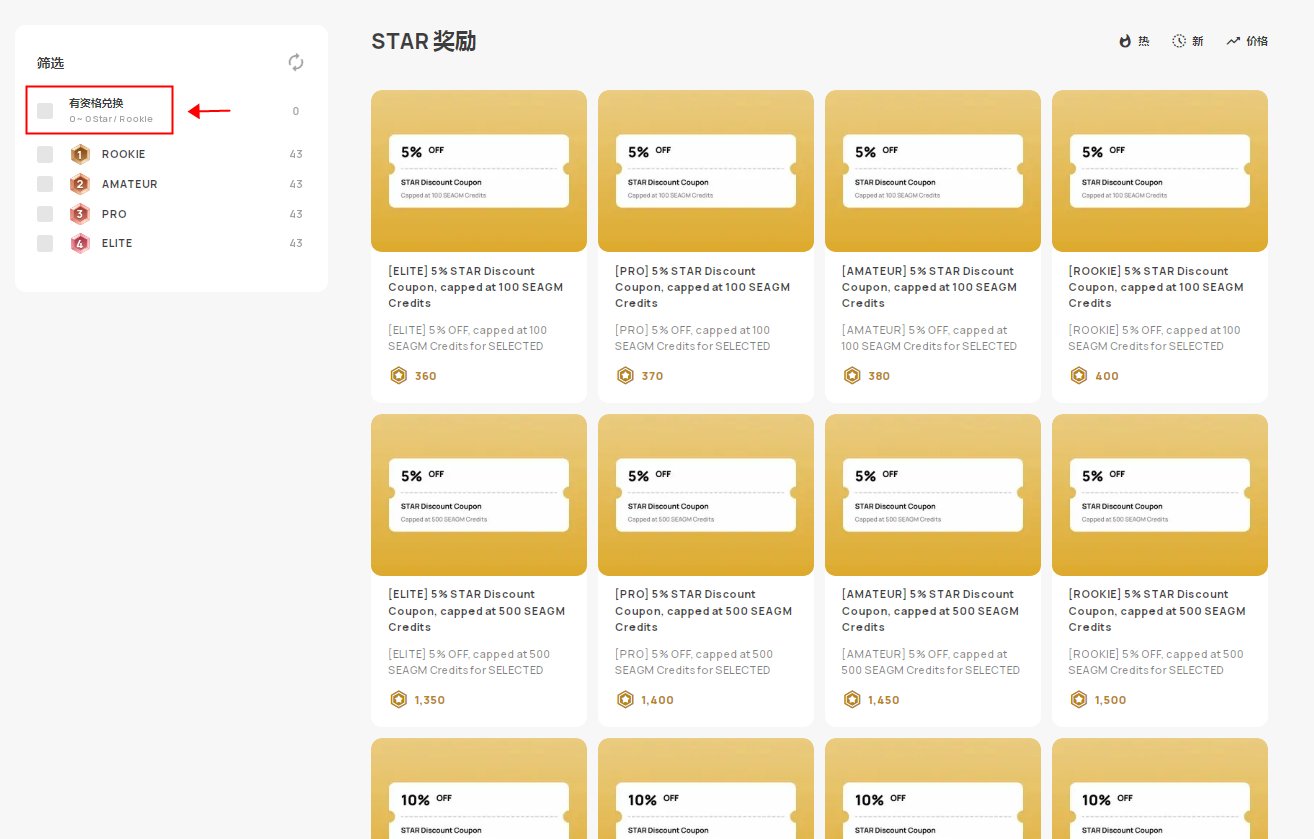
Task: Click the ELITE level 4 badge icon
Action: click(x=80, y=243)
